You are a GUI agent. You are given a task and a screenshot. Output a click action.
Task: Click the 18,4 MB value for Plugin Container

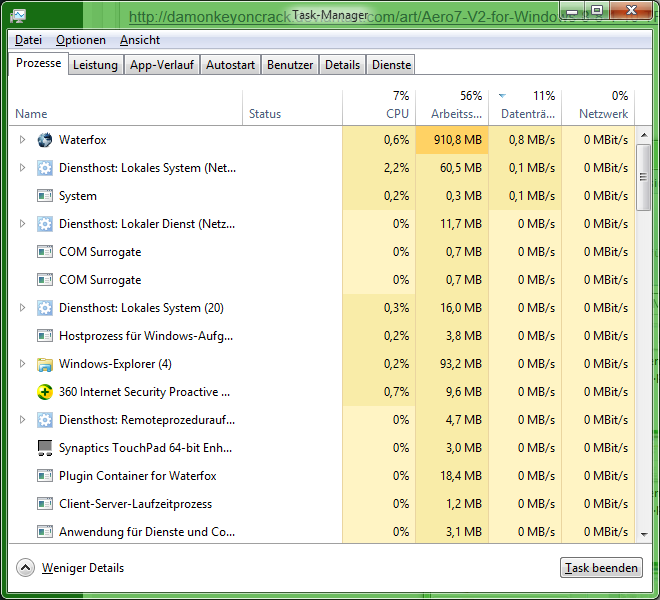(x=460, y=476)
